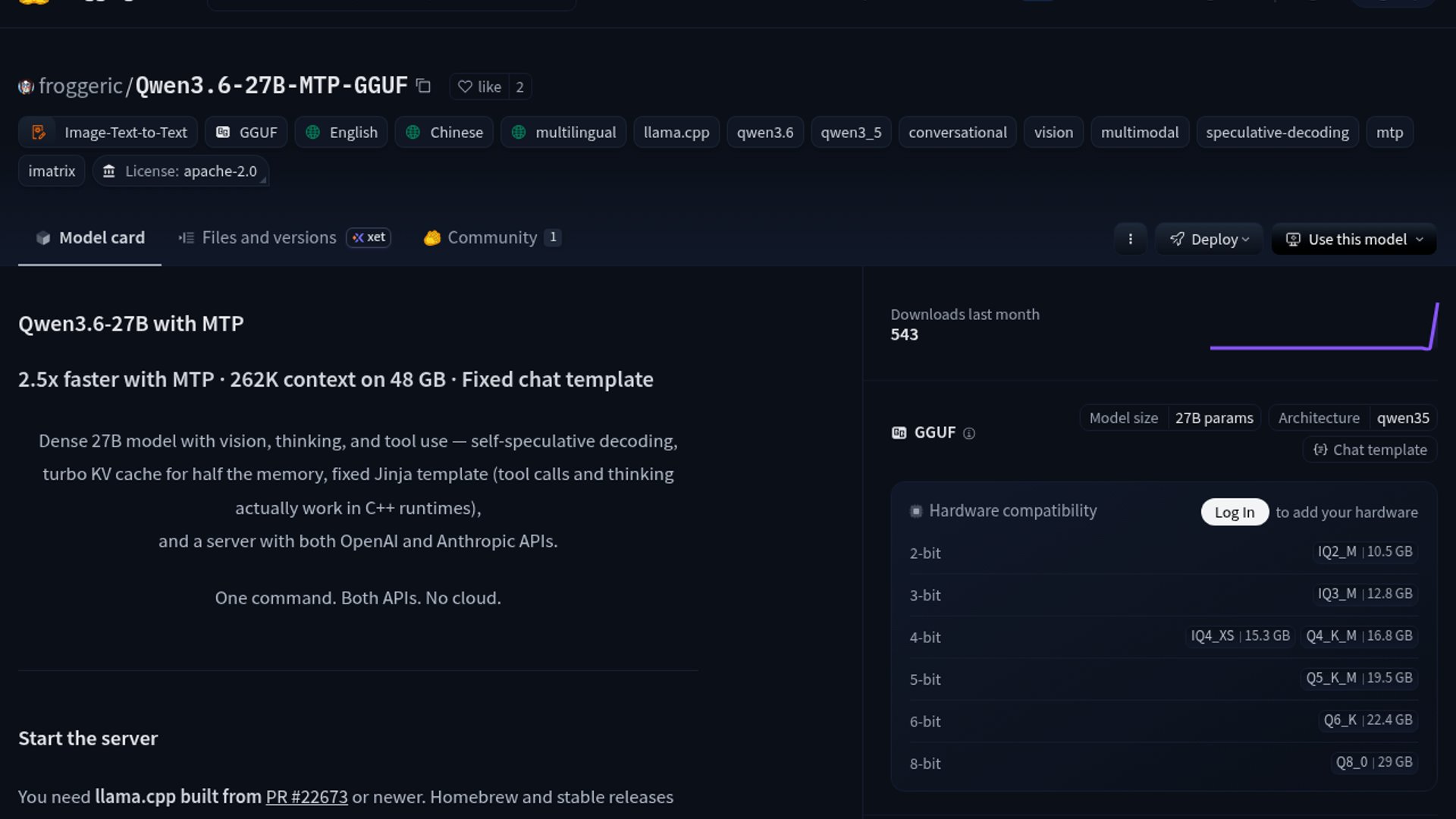Select the Q4_K_M 16.8 GB quantization
This screenshot has width=1456, height=819.
1359,635
